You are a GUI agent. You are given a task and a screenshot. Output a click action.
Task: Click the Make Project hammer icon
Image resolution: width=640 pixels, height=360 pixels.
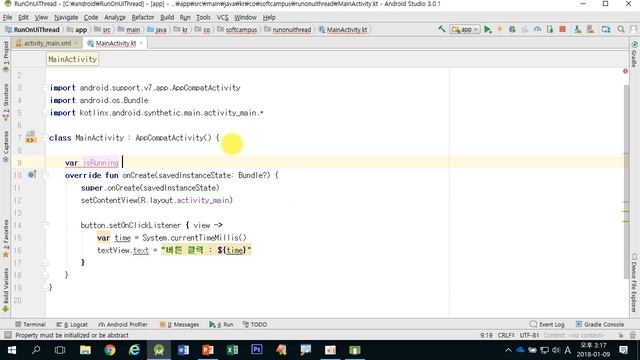(x=442, y=29)
